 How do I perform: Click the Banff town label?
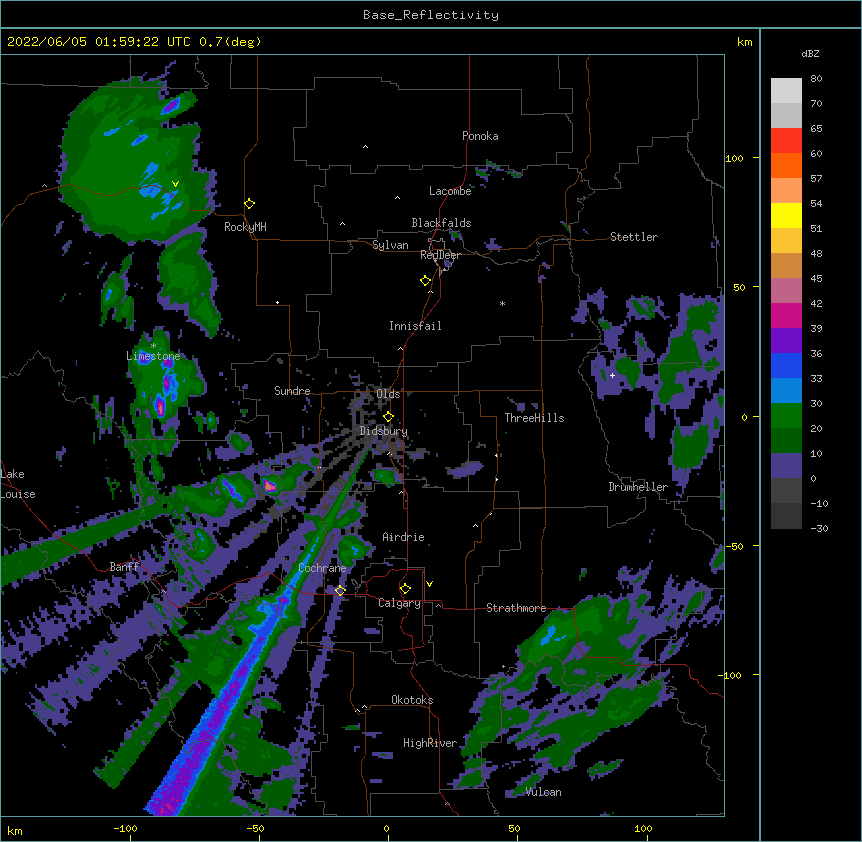(124, 567)
